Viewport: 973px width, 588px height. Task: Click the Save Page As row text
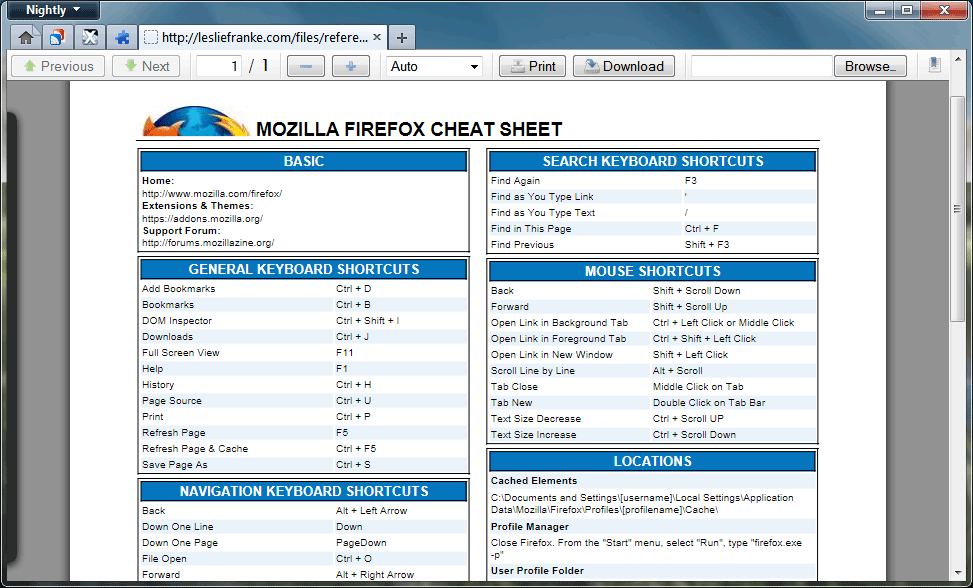point(174,465)
